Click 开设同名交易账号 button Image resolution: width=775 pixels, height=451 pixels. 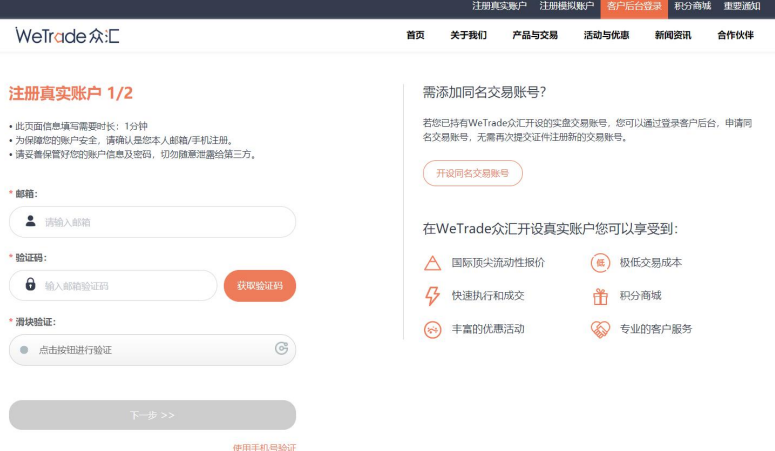[x=473, y=173]
